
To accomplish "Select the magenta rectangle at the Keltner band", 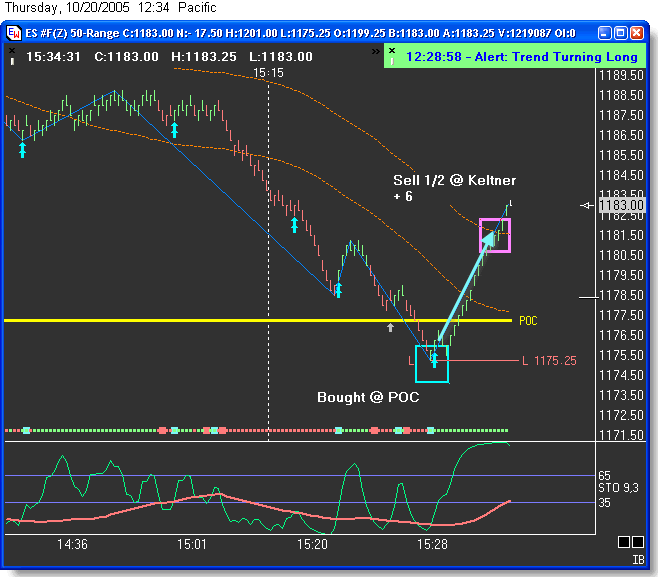I will pyautogui.click(x=495, y=235).
